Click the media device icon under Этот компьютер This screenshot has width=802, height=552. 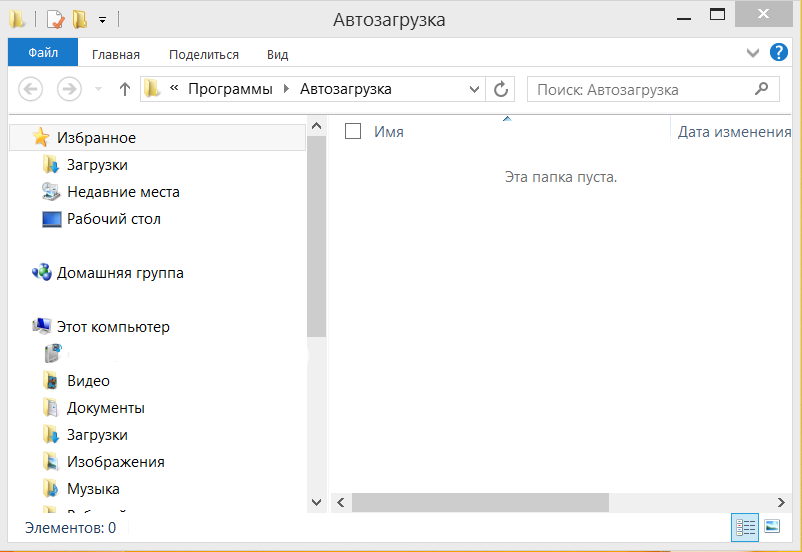[52, 353]
